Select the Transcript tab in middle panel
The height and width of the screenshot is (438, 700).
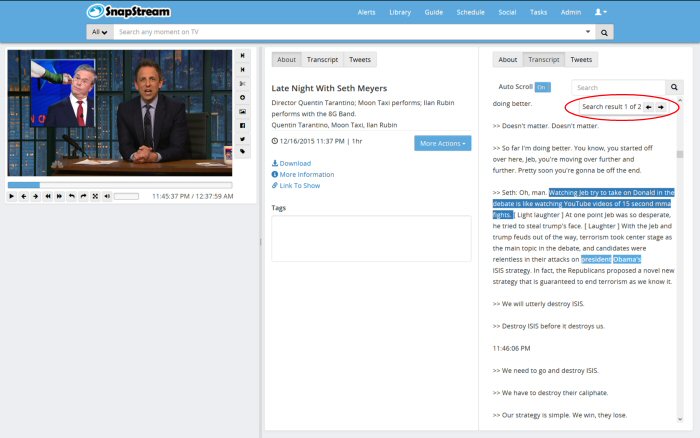pyautogui.click(x=322, y=59)
